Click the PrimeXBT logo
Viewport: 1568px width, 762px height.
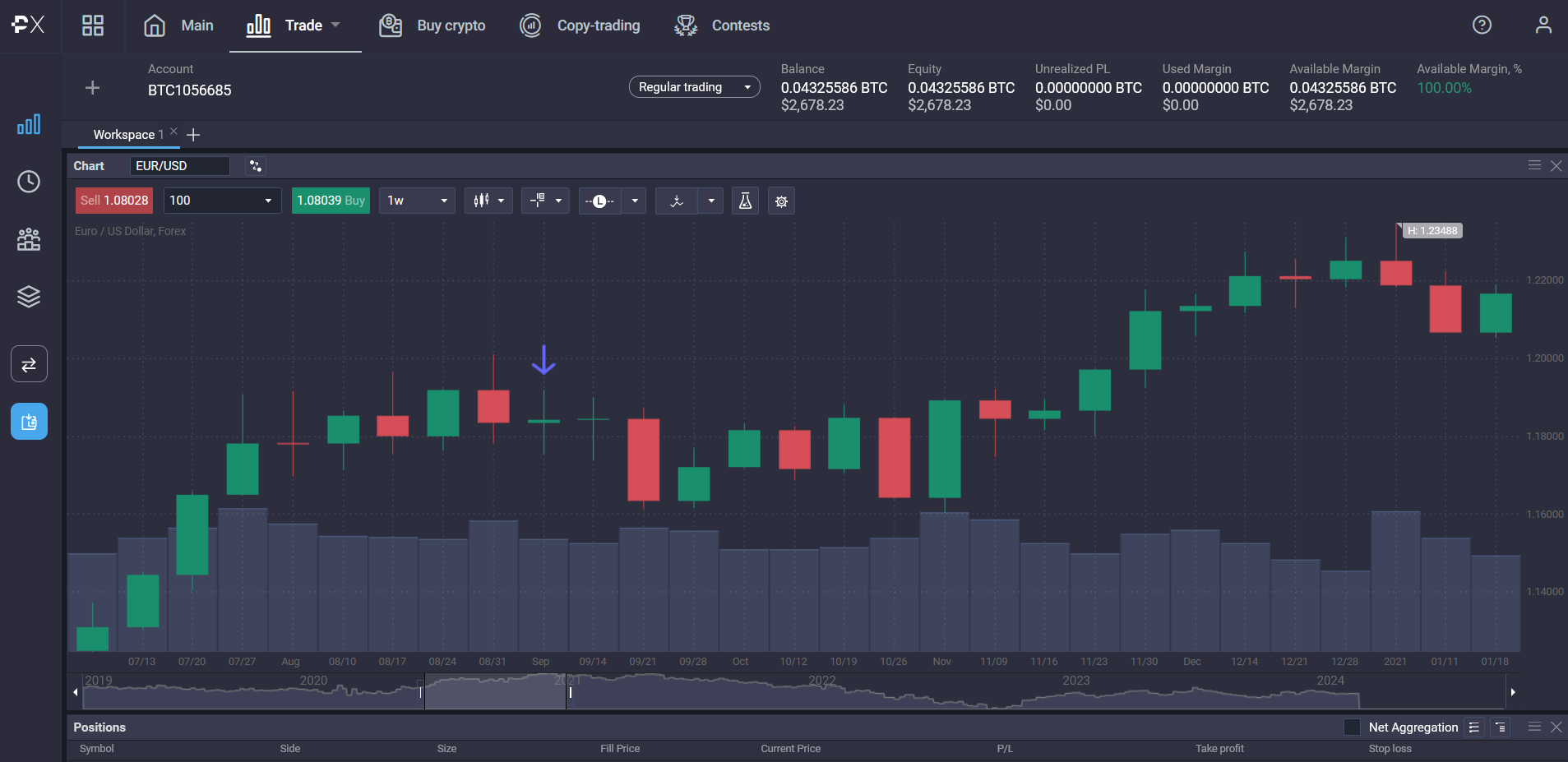[x=28, y=25]
